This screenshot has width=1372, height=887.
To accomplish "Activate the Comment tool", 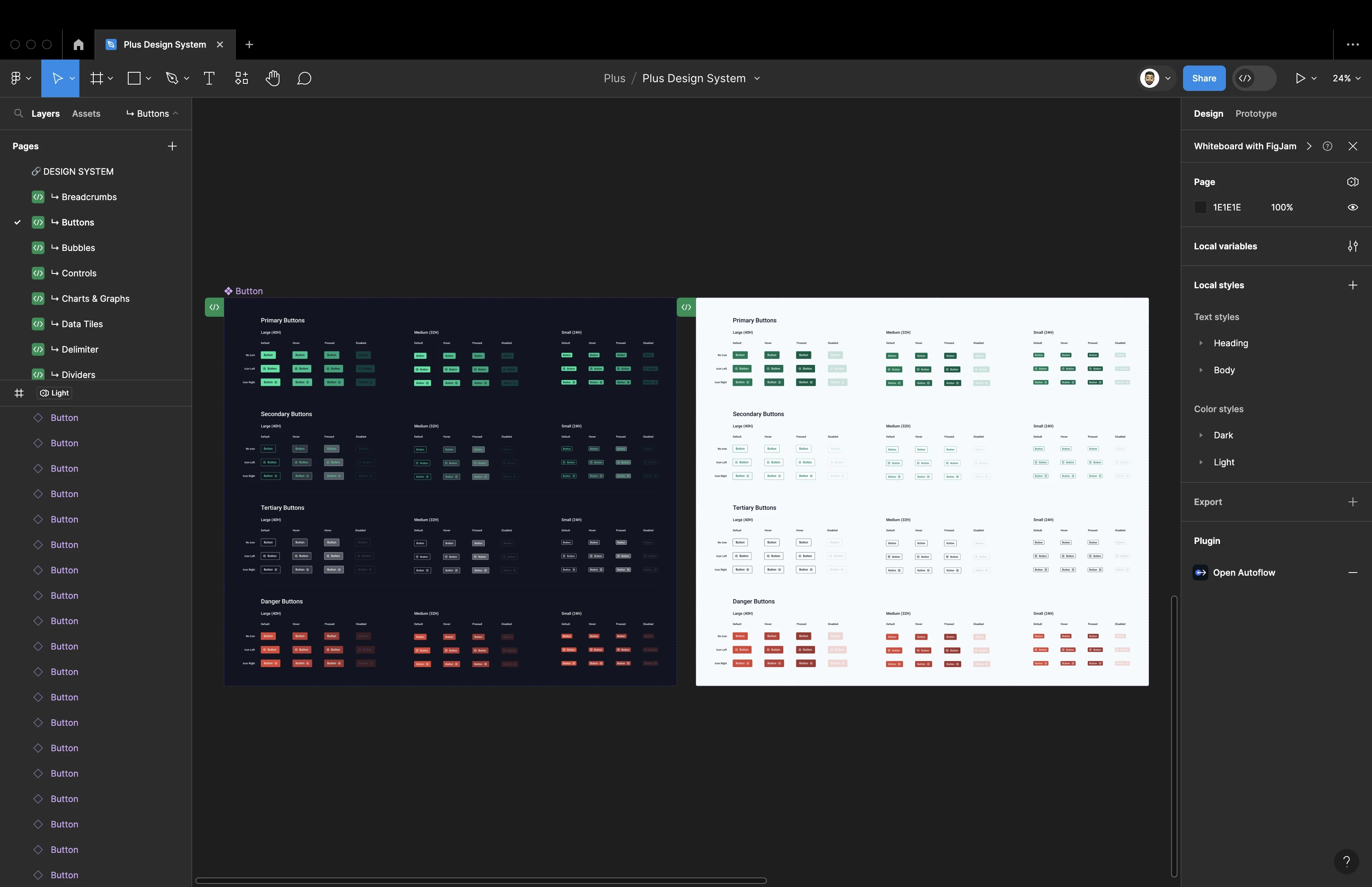I will [304, 78].
